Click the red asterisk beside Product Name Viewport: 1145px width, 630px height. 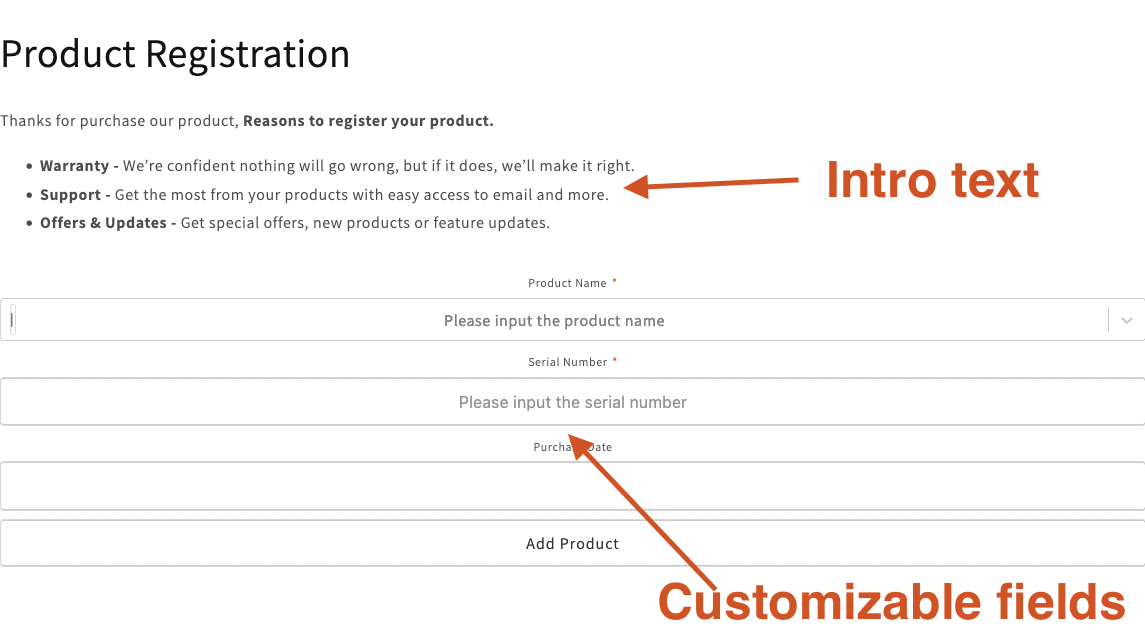click(615, 282)
